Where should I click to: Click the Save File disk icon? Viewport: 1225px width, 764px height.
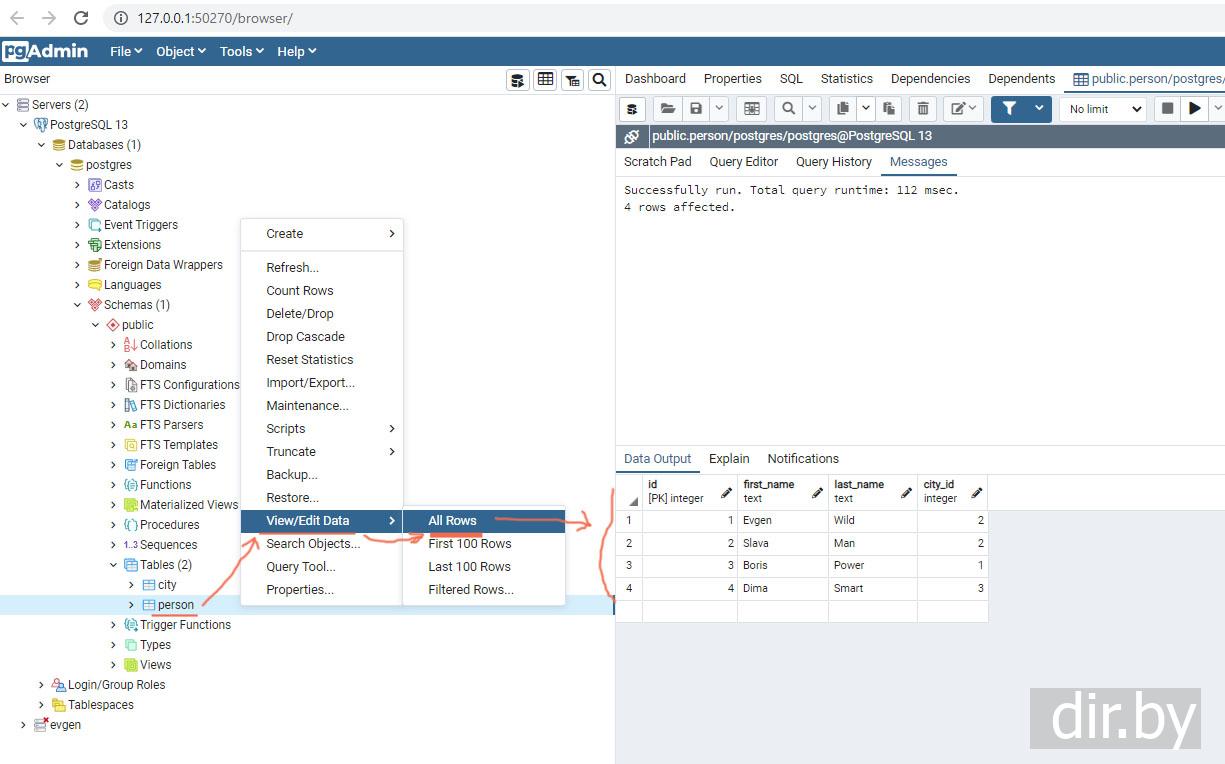coord(696,109)
